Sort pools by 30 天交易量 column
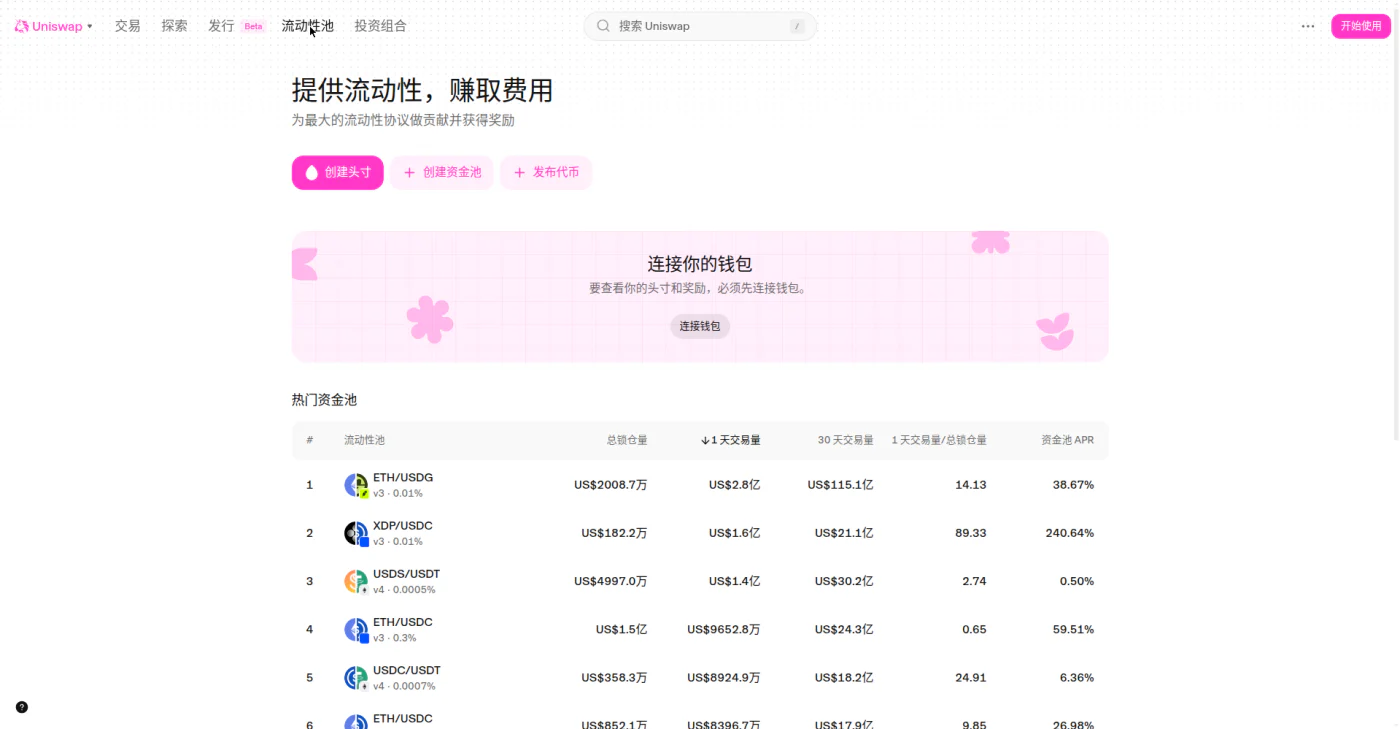The height and width of the screenshot is (729, 1400). pyautogui.click(x=846, y=440)
